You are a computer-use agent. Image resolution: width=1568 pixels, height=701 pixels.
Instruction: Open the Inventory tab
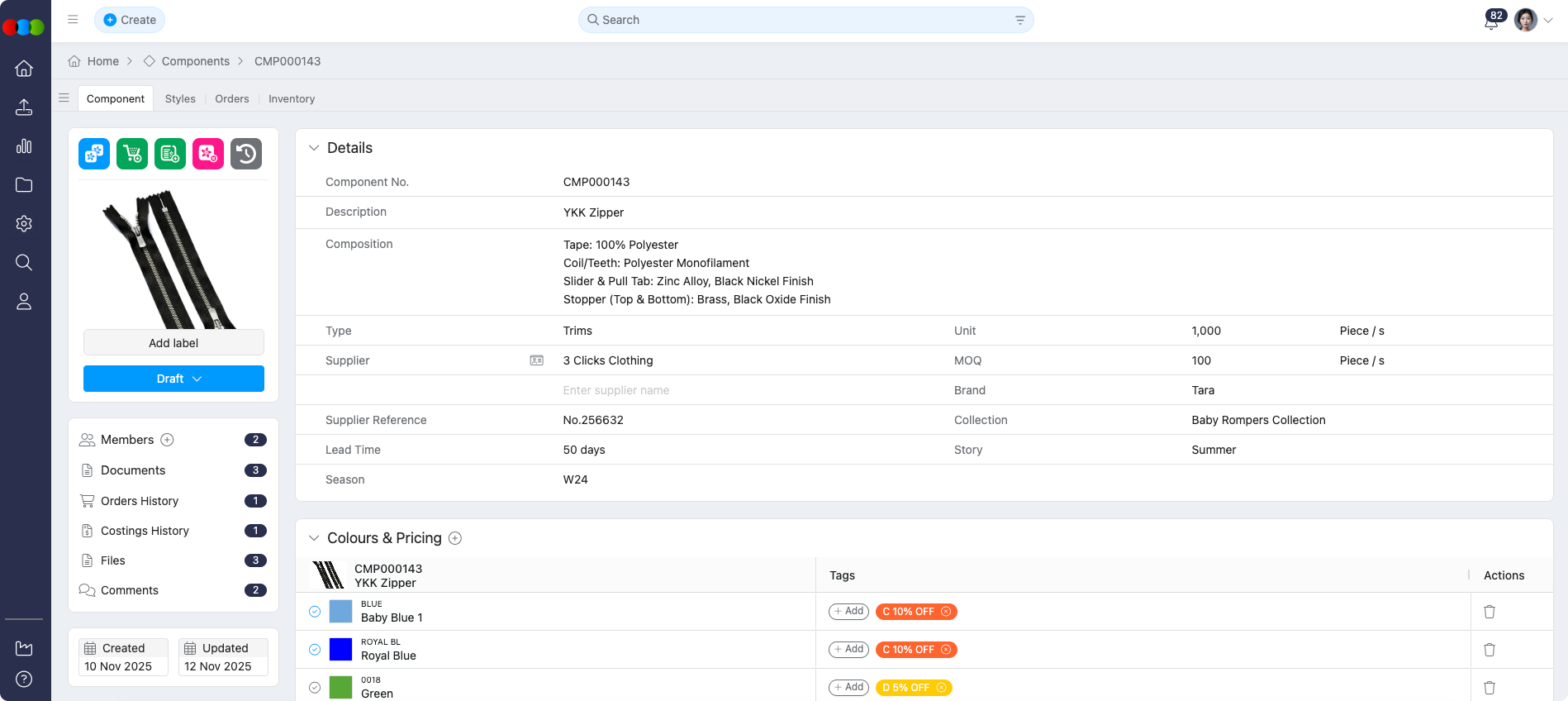coord(292,98)
